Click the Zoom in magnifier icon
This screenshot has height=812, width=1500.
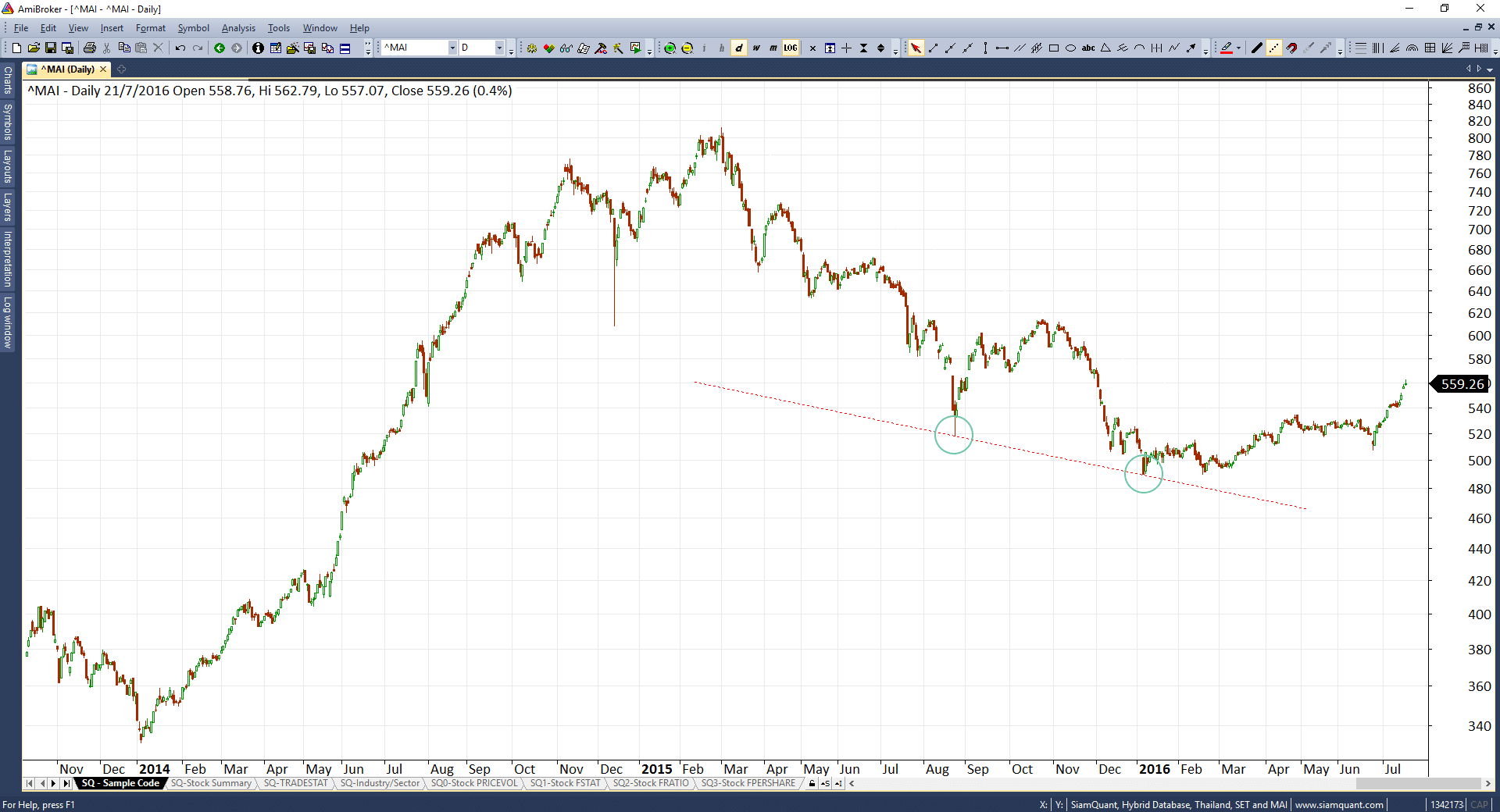click(670, 48)
